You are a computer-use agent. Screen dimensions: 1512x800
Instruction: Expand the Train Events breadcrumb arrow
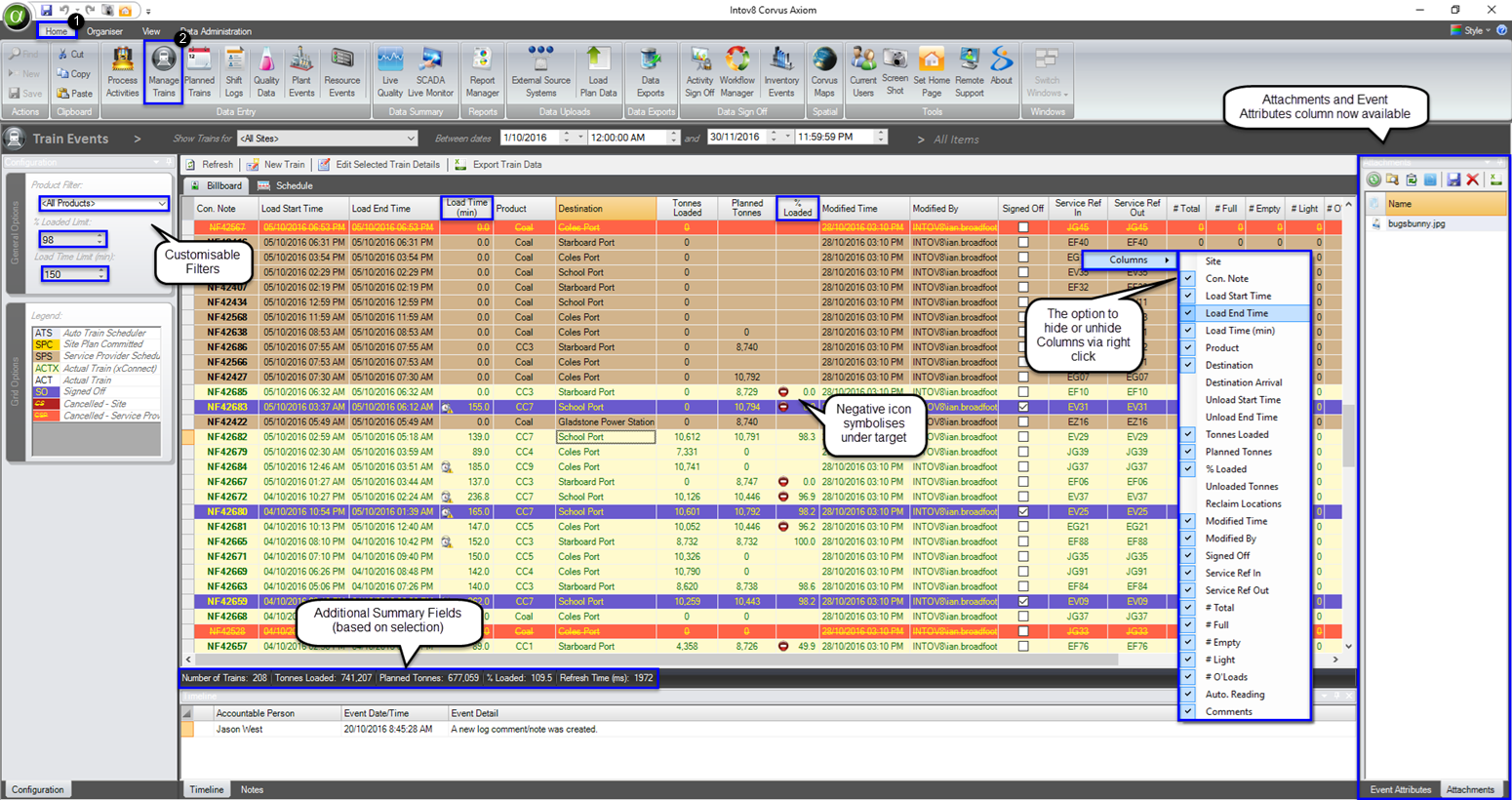[x=137, y=140]
